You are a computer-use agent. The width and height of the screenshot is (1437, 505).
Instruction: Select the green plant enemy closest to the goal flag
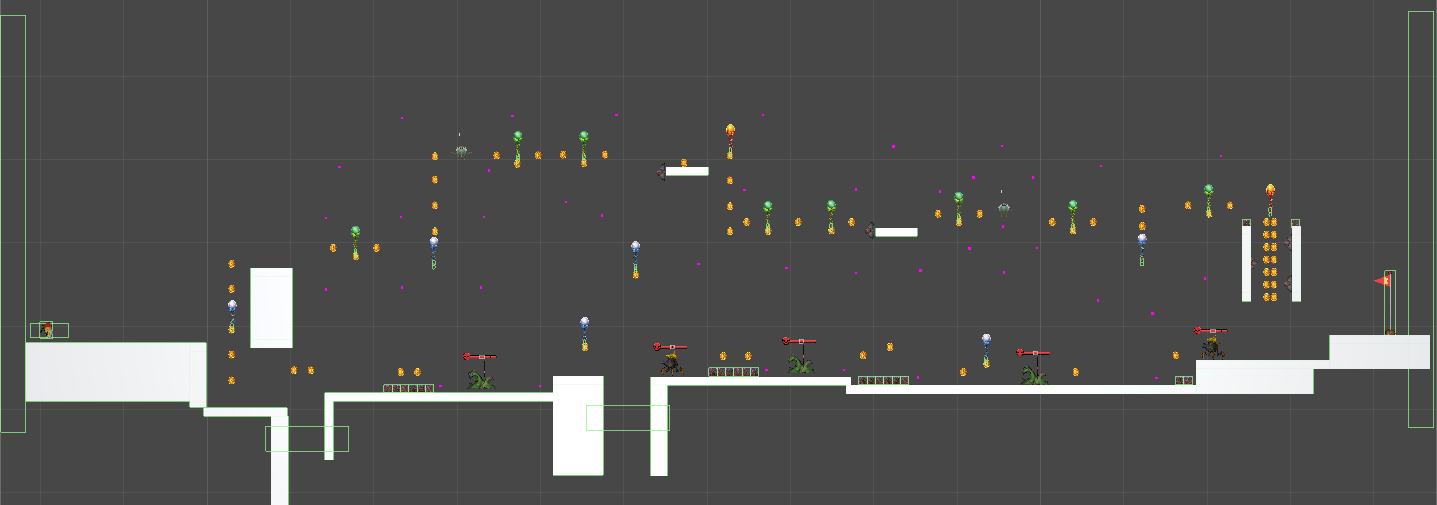point(1034,375)
